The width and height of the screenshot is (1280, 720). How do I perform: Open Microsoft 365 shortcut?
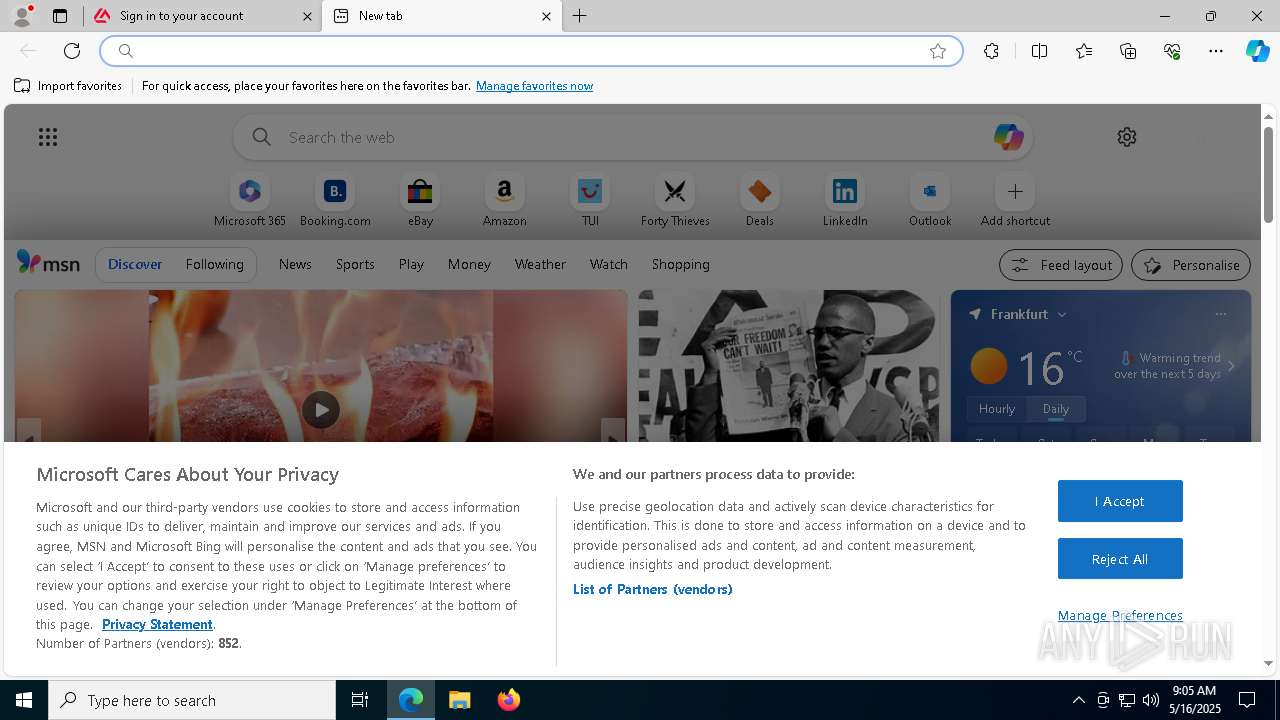(x=250, y=201)
